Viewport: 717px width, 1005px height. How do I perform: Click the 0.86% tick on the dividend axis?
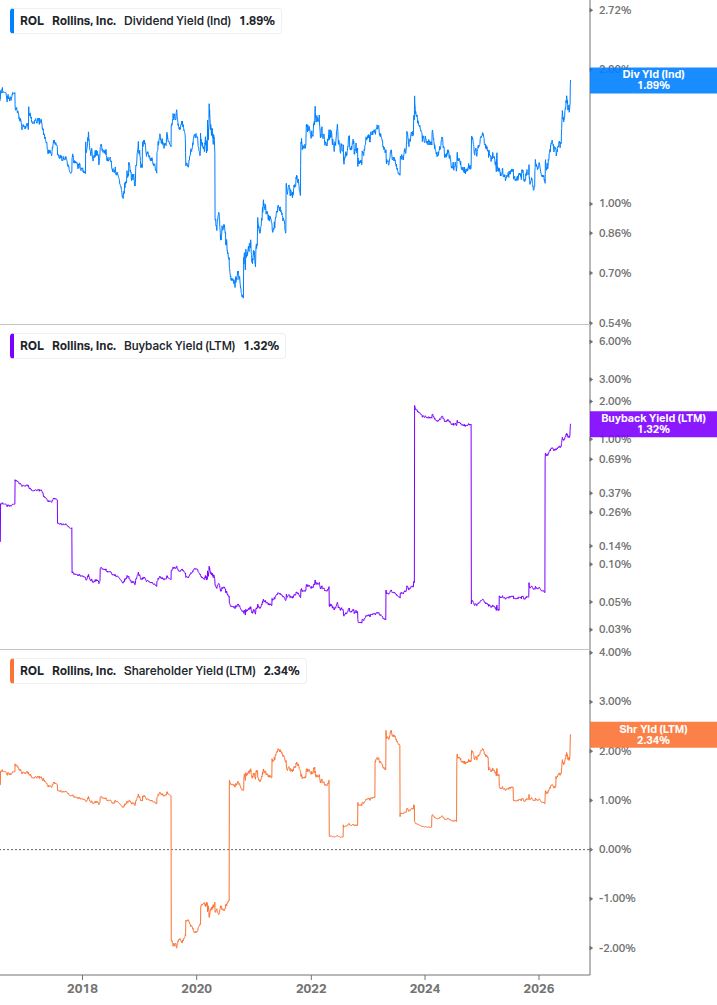pyautogui.click(x=615, y=233)
